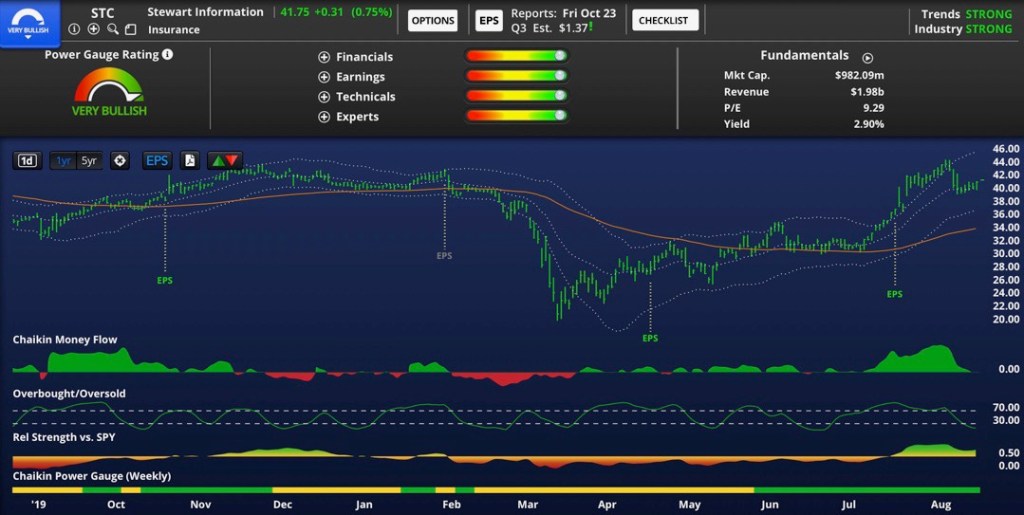Screen dimensions: 1024x515
Task: Toggle the green and red arrows button
Action: [223, 160]
